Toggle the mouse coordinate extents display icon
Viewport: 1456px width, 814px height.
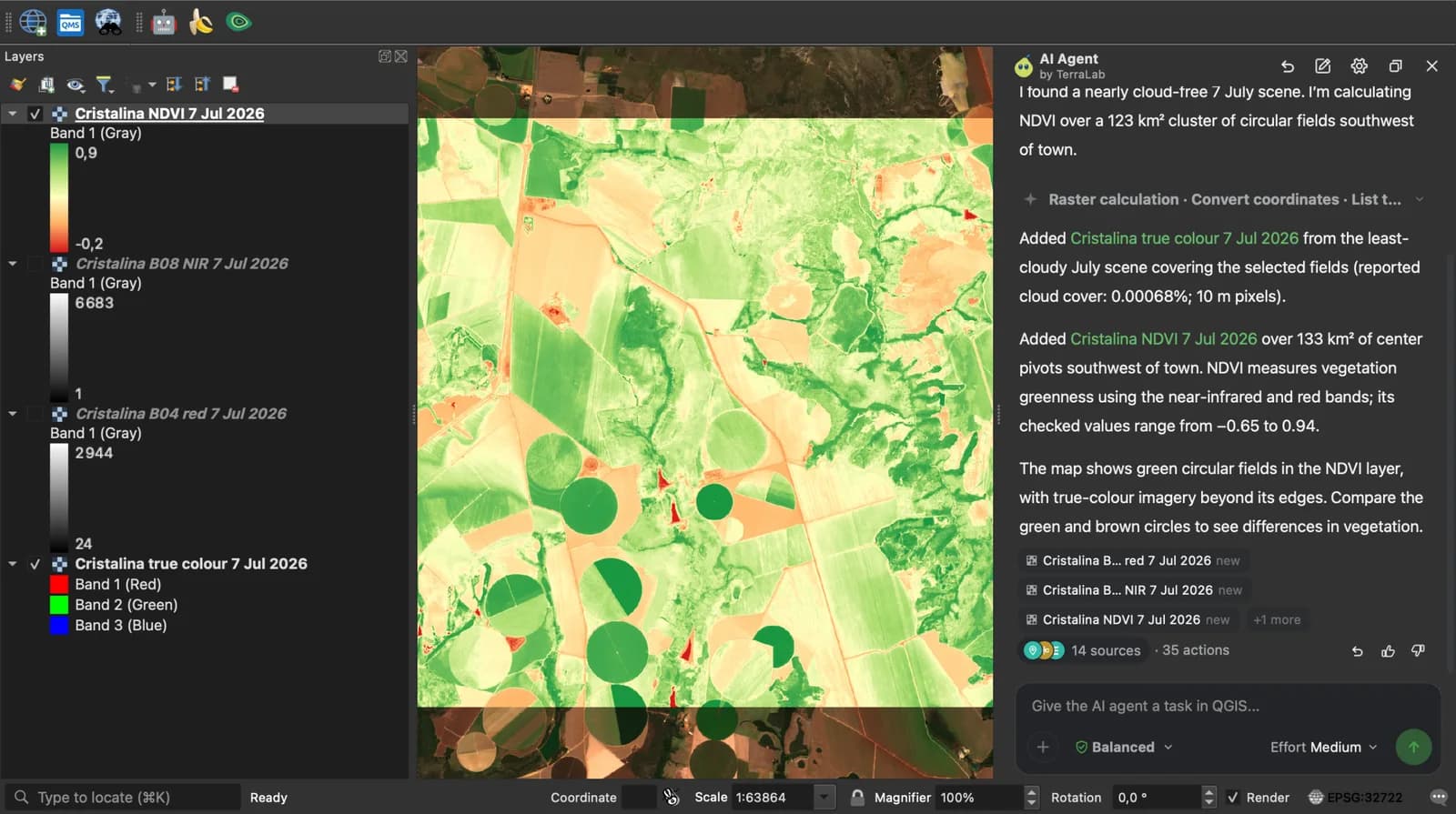pos(672,798)
